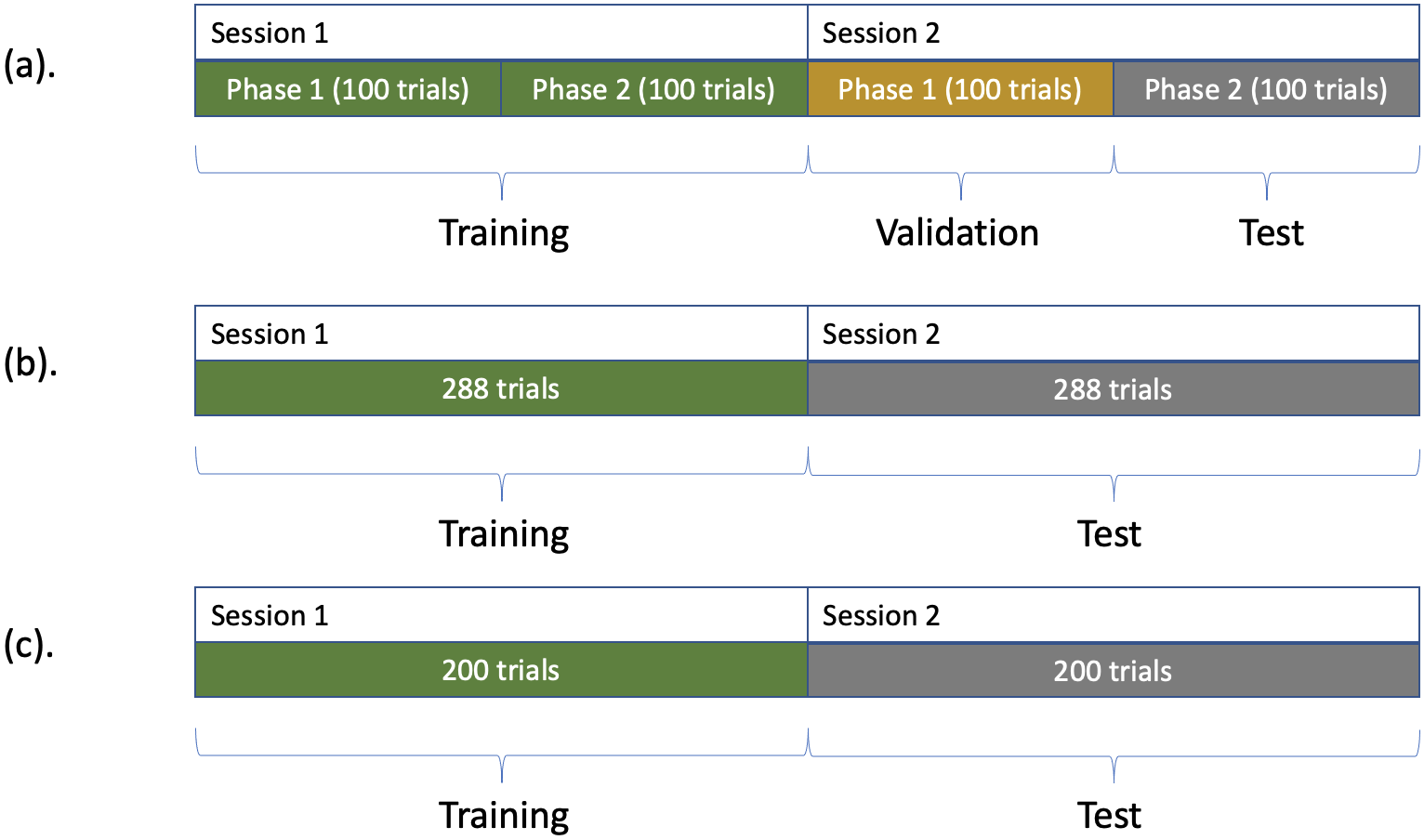This screenshot has width=1424, height=840.
Task: Click Session 1 header above 288 trials
Action: tap(270, 334)
